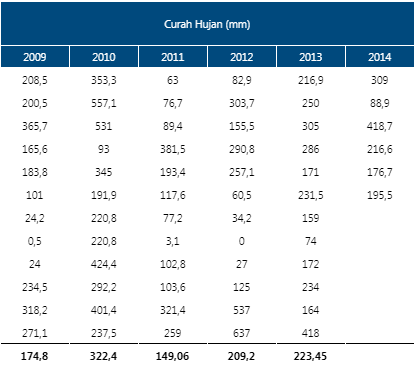414x366 pixels.
Task: Select the cell showing 102,8
Action: point(173,264)
